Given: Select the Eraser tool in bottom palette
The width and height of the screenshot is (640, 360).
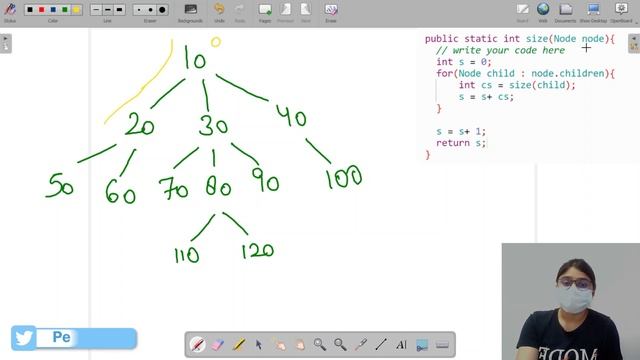Looking at the screenshot, I should (218, 344).
